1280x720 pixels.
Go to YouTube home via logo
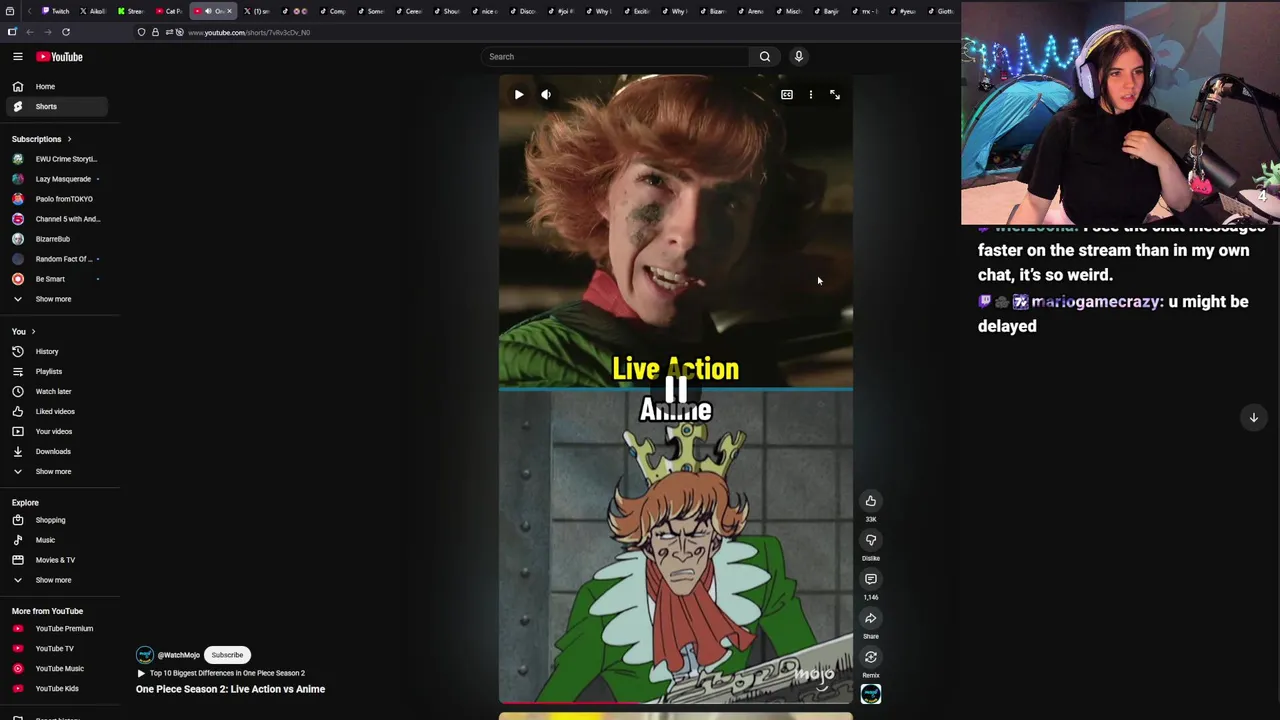pyautogui.click(x=60, y=57)
